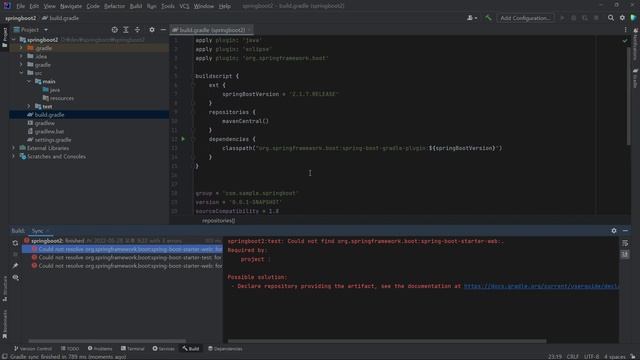Open the Version Control tool window
This screenshot has width=640, height=360.
click(33, 349)
